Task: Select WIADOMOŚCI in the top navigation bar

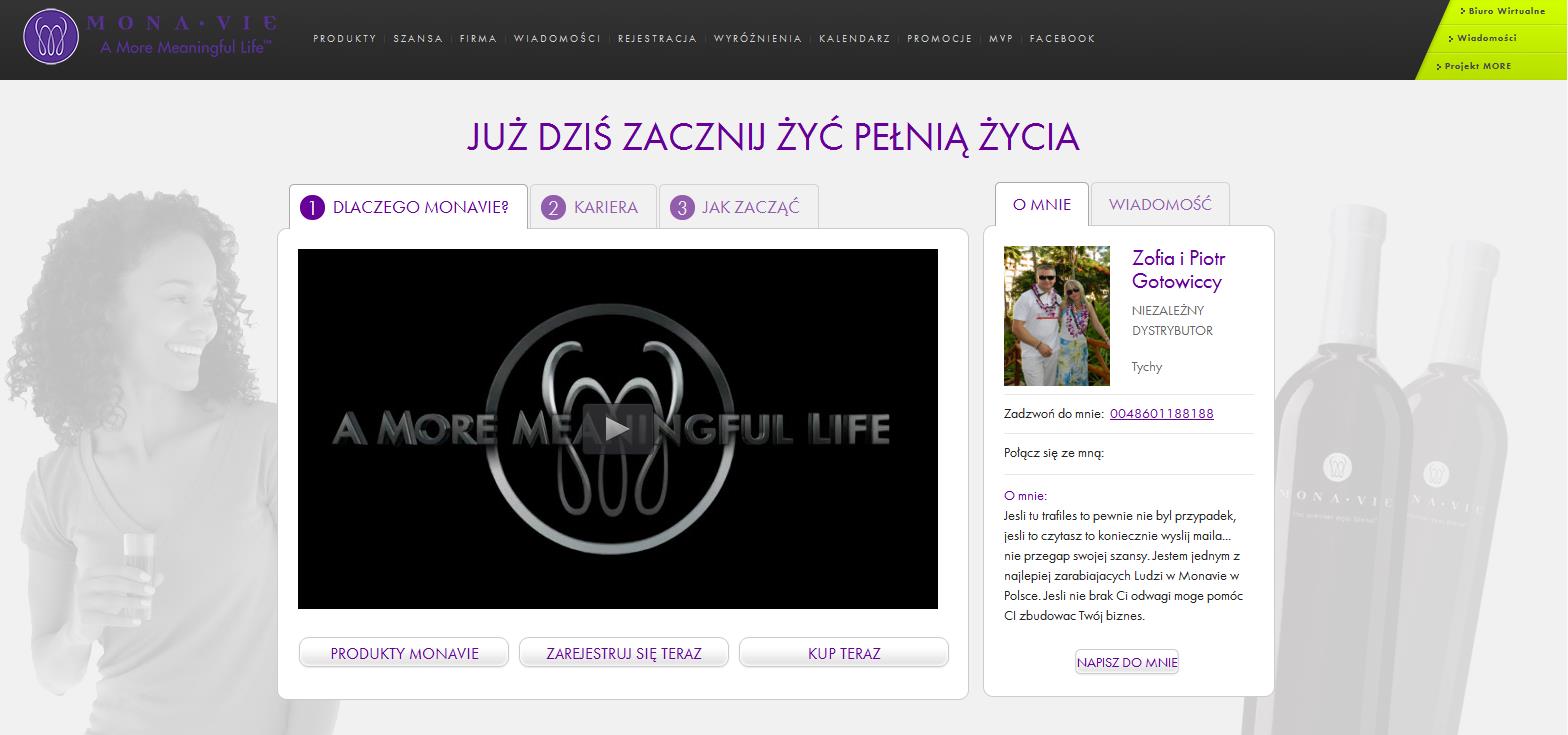Action: [x=557, y=39]
